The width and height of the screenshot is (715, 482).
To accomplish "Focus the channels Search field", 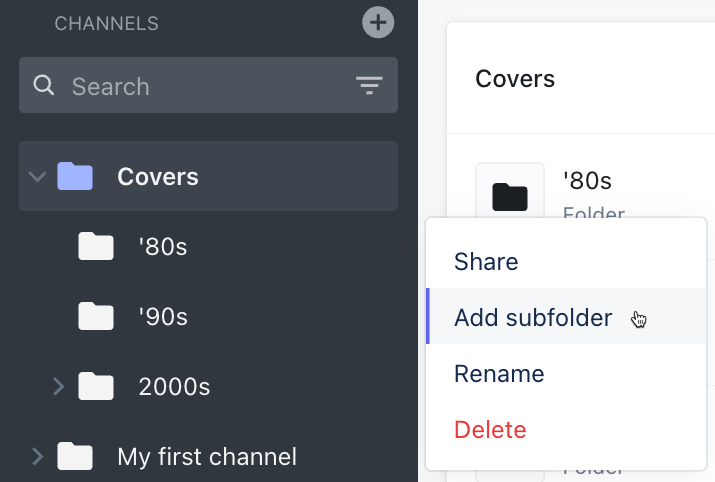I will (208, 85).
